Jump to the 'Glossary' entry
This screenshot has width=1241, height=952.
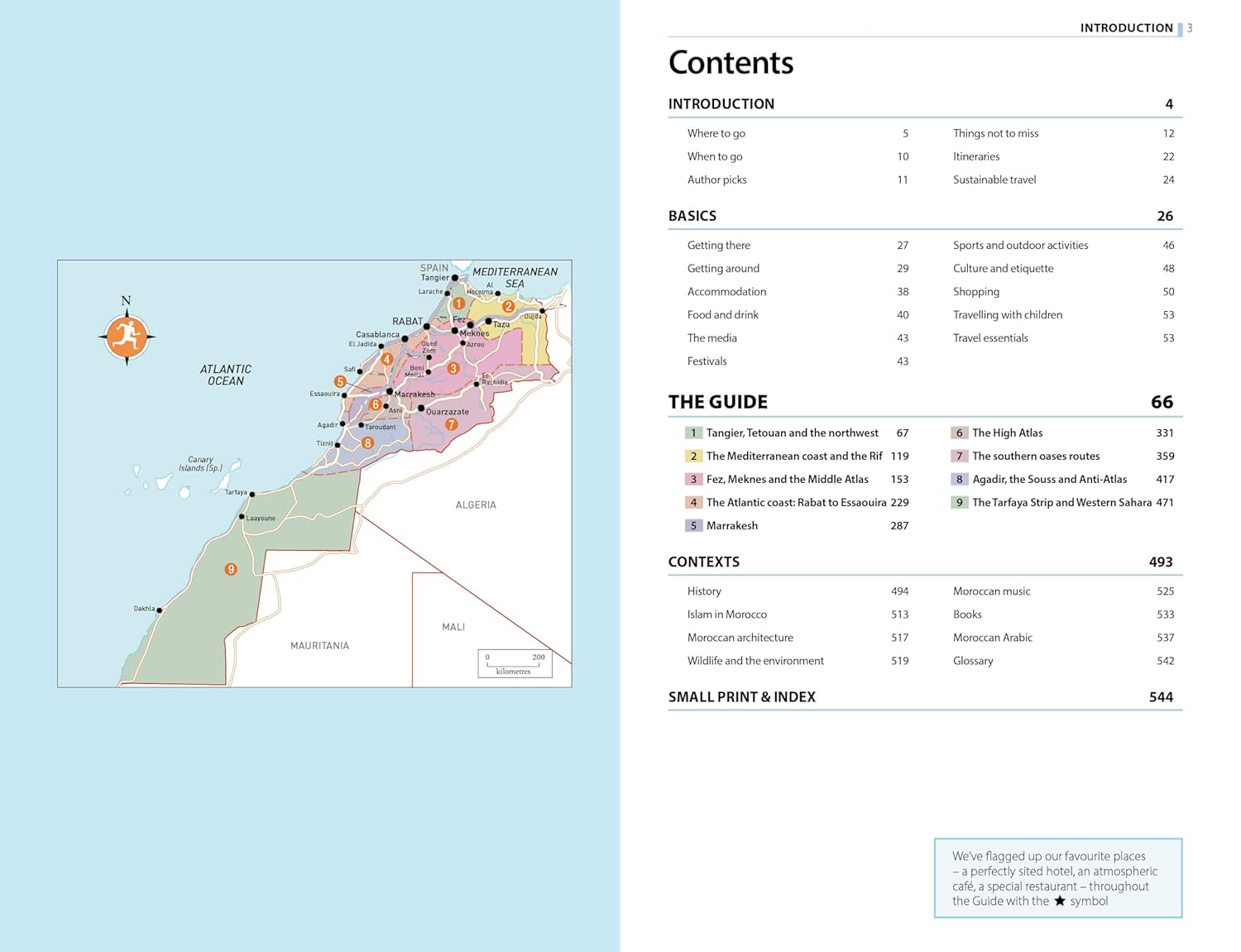(x=973, y=660)
